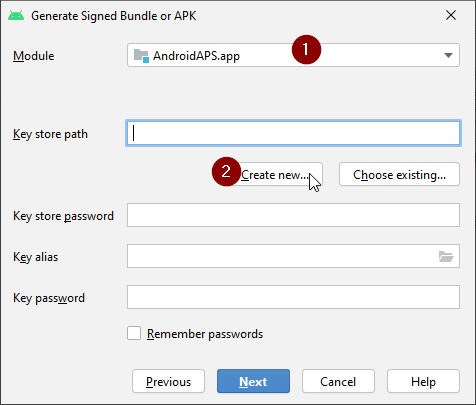Viewport: 476px width, 405px height.
Task: Cancel the signing dialog
Action: tap(338, 381)
